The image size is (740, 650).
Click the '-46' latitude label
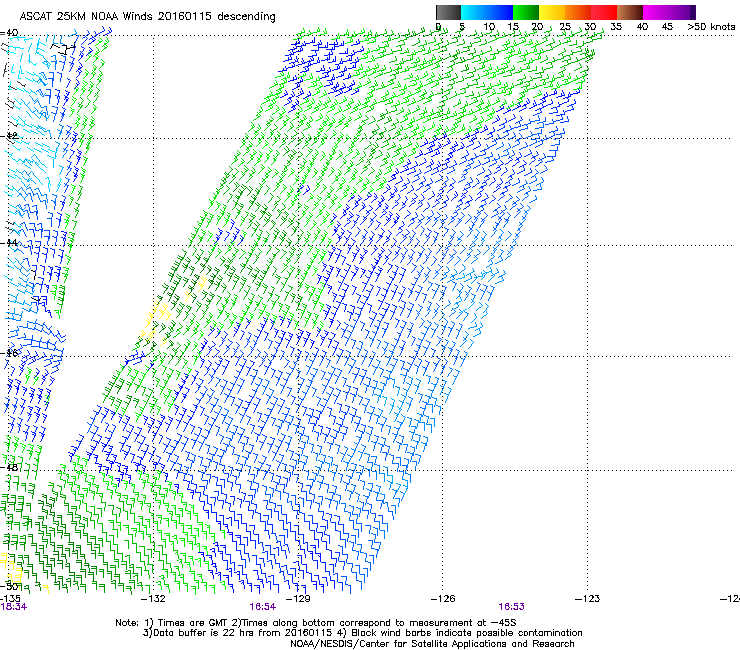(x=9, y=353)
